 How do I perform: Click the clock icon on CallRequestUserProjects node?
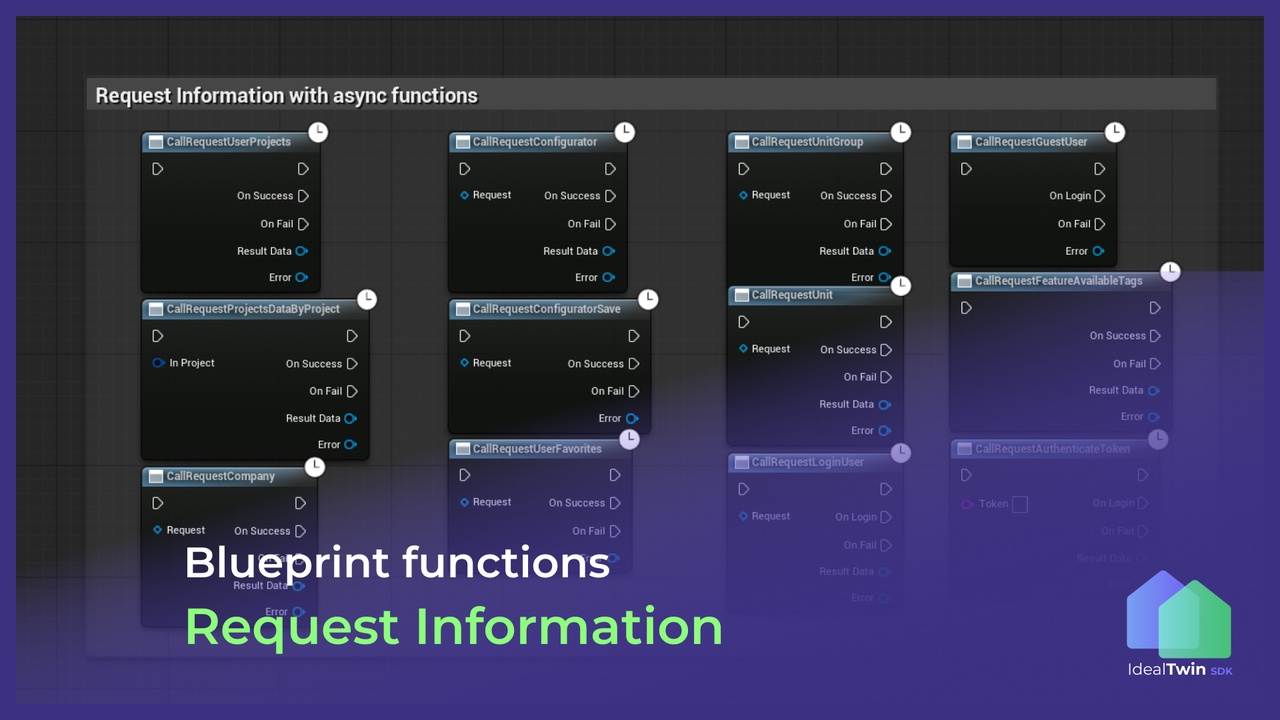pyautogui.click(x=318, y=132)
